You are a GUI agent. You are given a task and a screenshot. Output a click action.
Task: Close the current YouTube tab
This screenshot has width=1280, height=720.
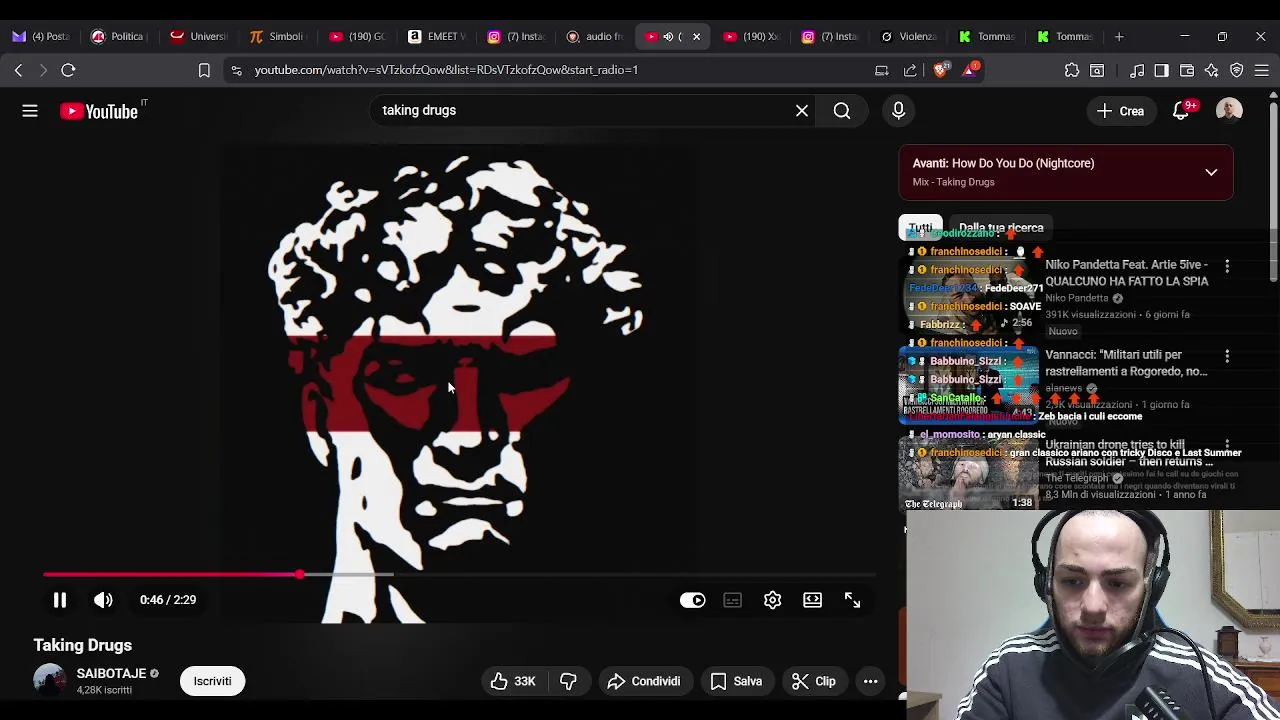[x=696, y=37]
